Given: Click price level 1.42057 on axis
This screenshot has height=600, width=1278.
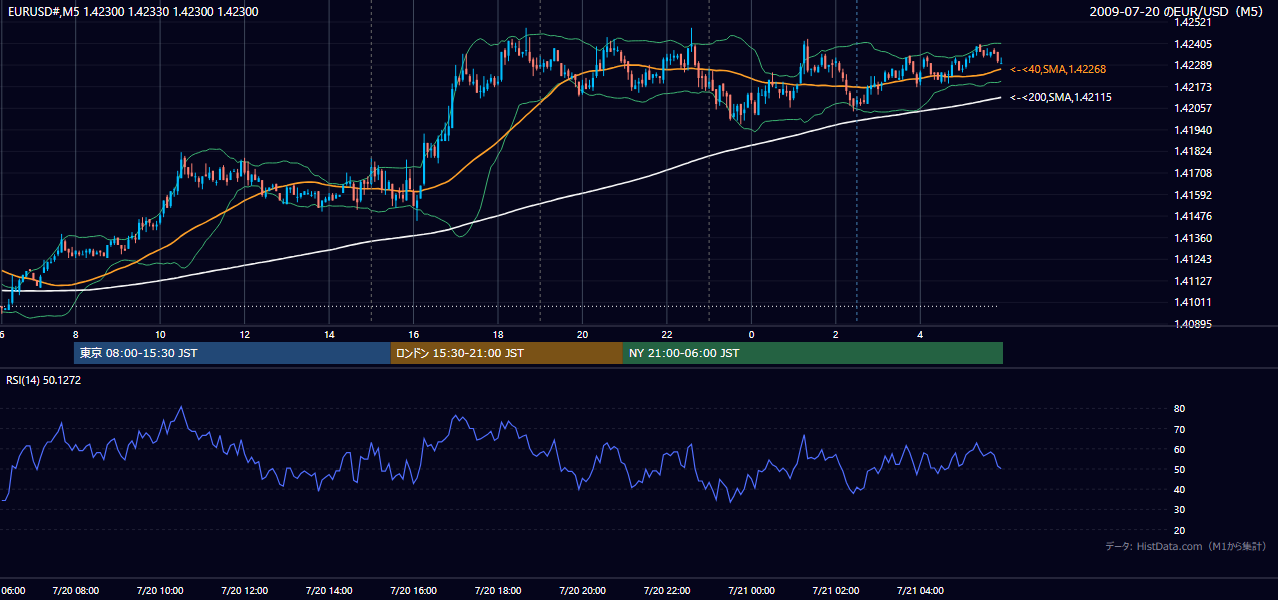Looking at the screenshot, I should [1193, 108].
